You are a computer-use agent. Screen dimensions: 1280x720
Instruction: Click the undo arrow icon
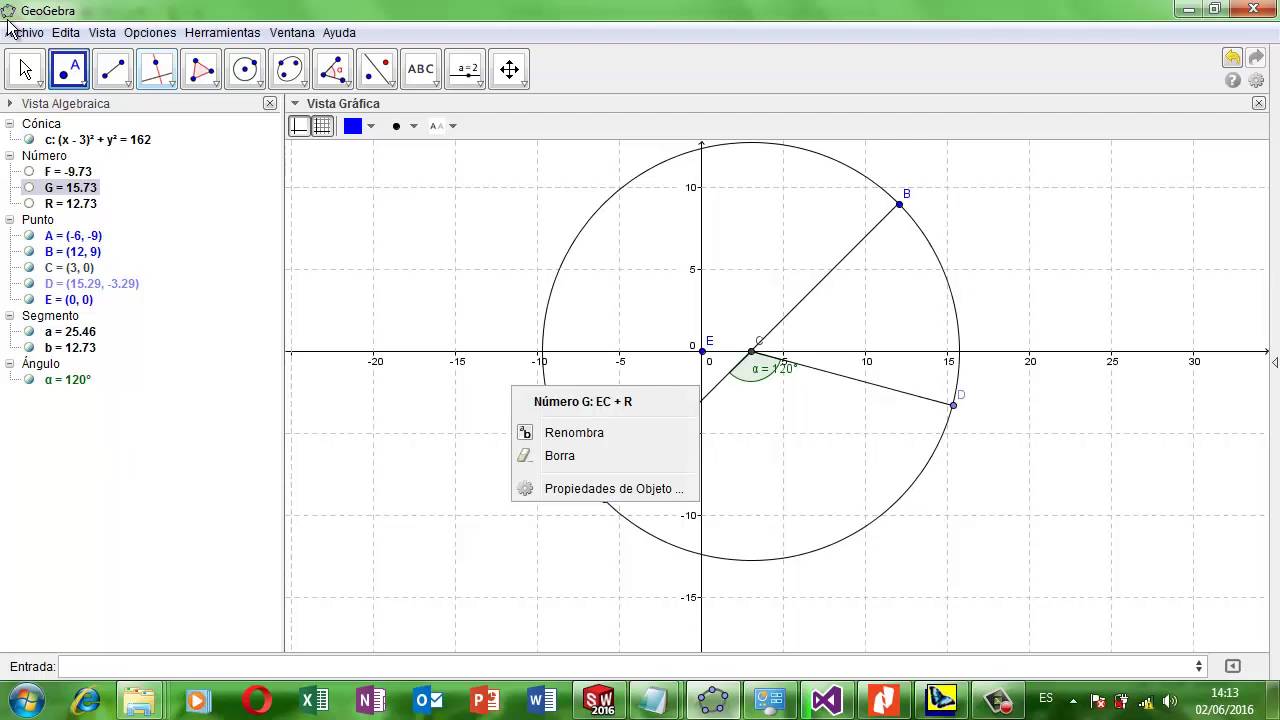[x=1232, y=58]
